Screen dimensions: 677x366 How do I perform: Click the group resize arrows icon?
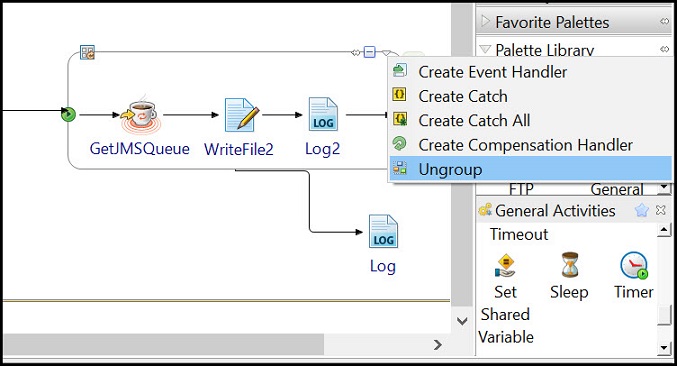(x=355, y=53)
